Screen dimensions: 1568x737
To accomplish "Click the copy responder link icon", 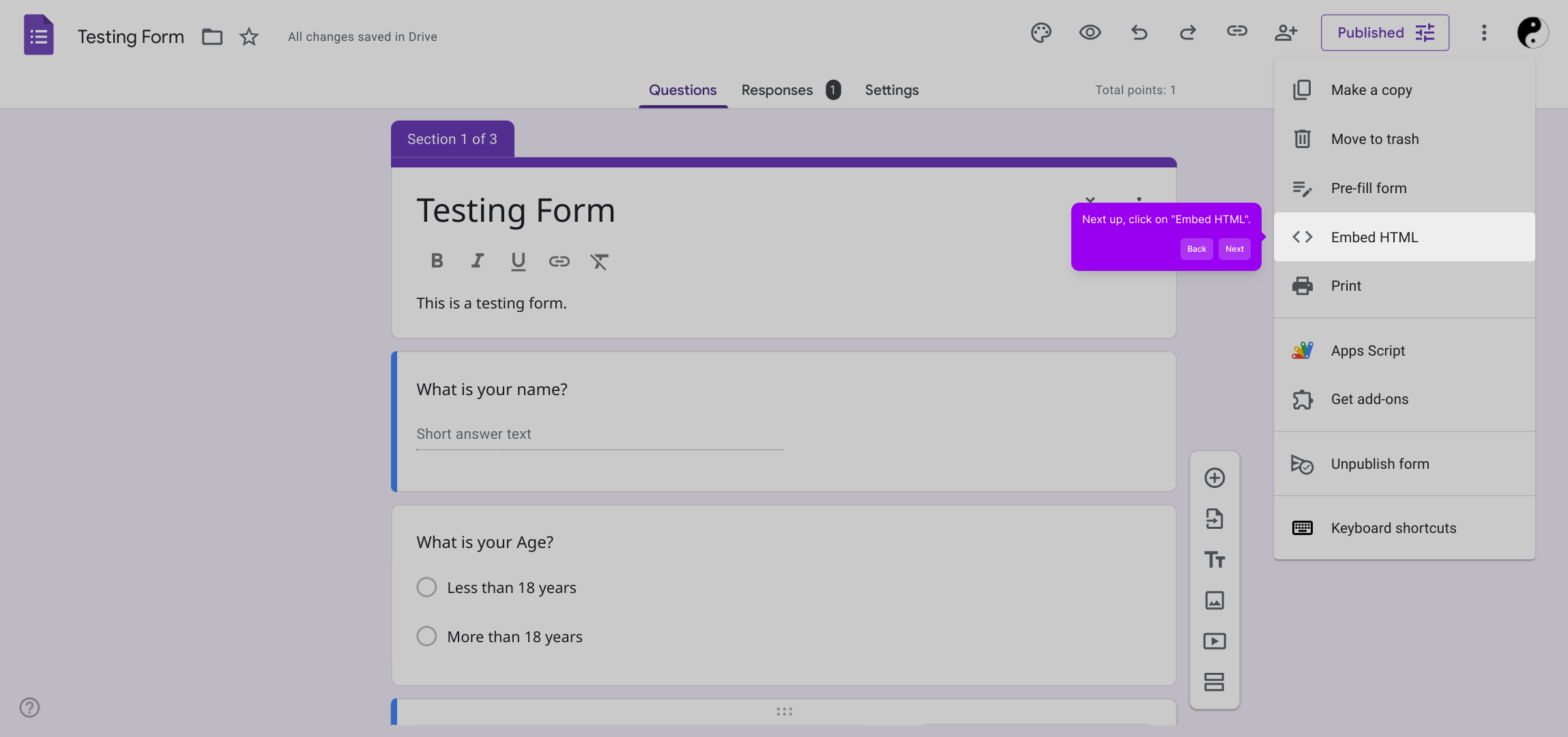I will click(1236, 31).
